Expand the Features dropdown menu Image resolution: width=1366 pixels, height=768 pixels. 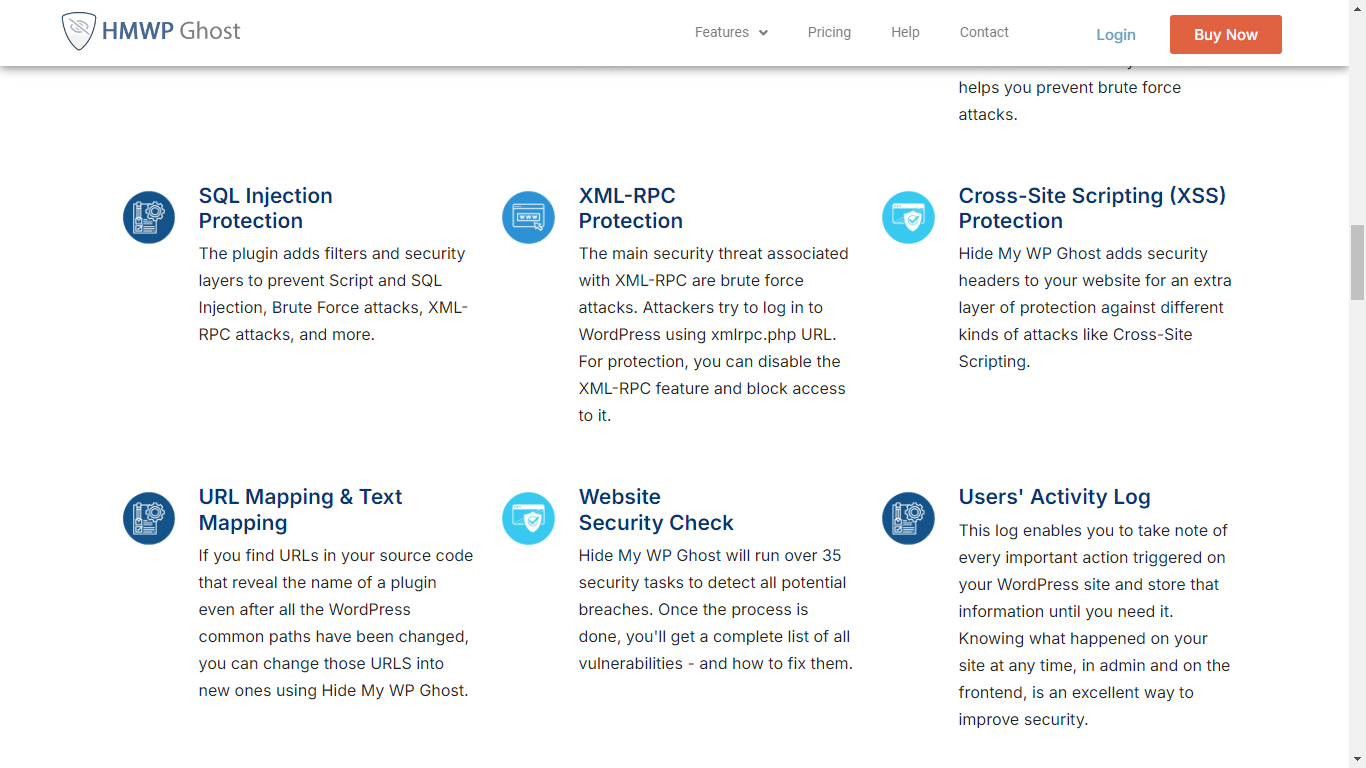(x=722, y=32)
